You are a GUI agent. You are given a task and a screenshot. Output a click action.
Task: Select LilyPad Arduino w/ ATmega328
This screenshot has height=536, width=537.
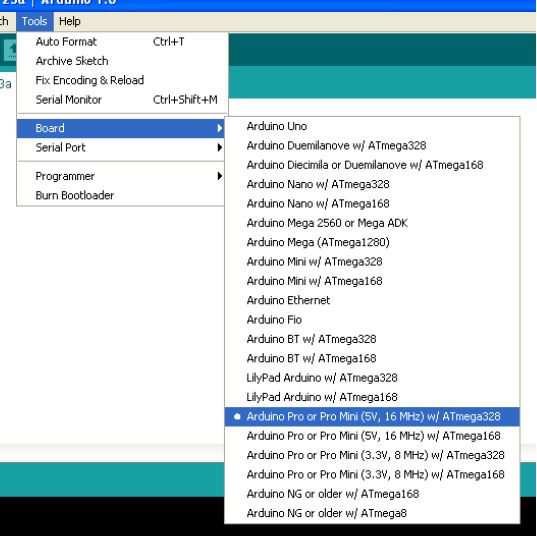coord(372,378)
